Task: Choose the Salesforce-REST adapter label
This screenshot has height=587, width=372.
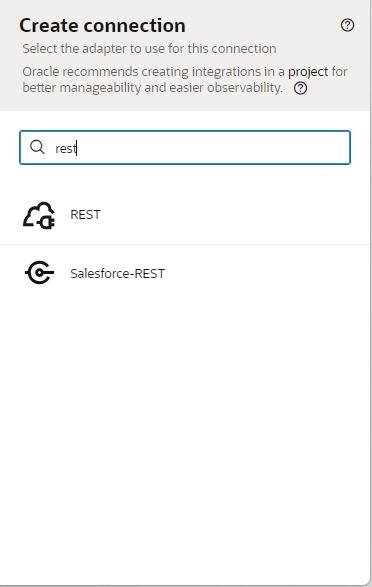Action: click(x=118, y=274)
